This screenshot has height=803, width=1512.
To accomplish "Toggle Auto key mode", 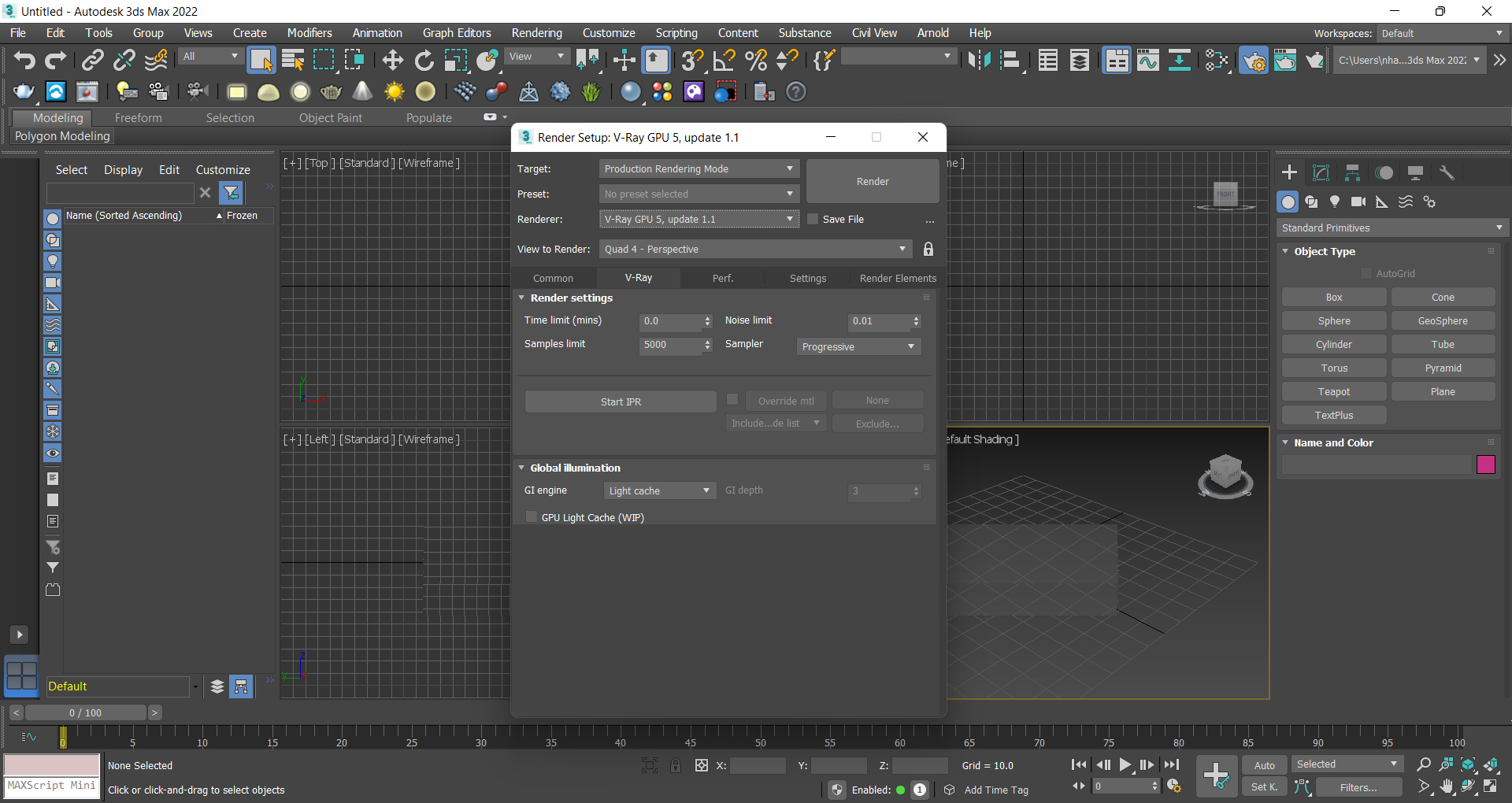I will [x=1264, y=765].
